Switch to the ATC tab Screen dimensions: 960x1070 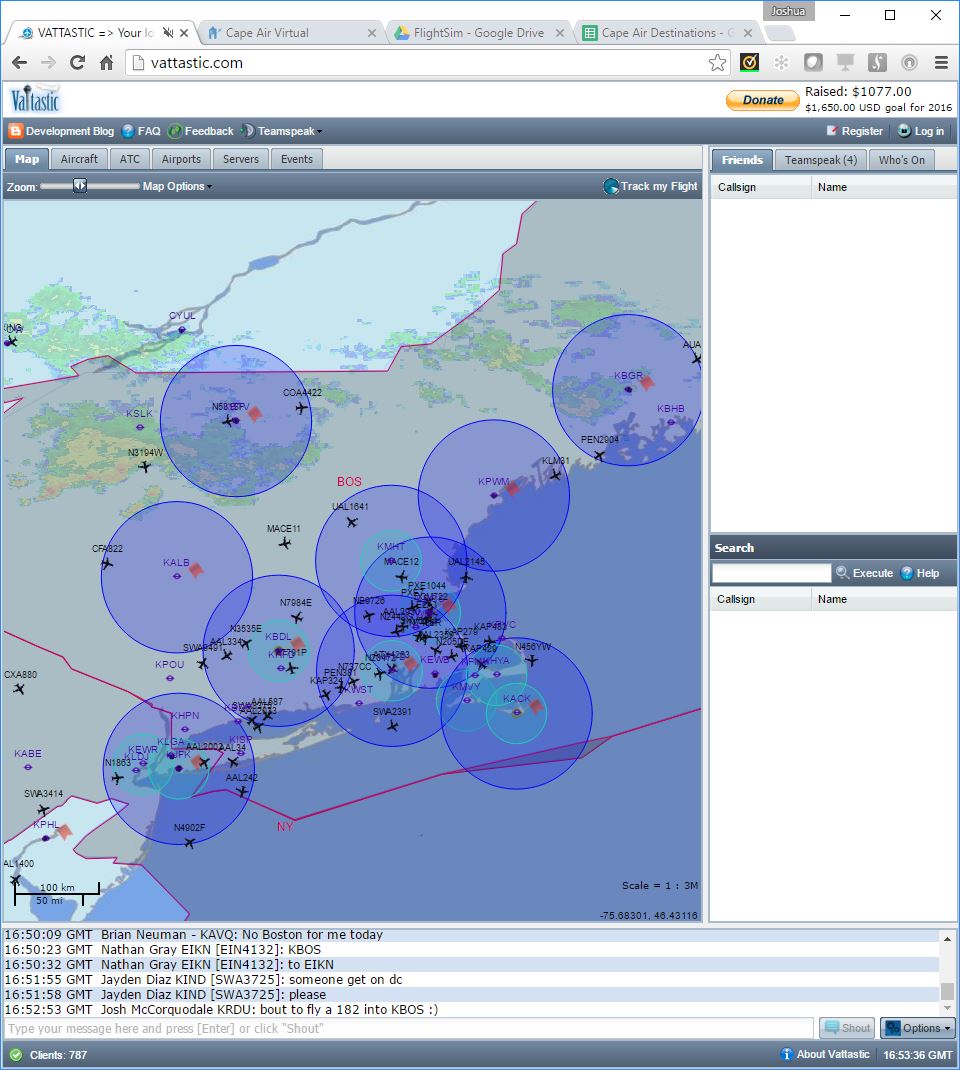[130, 159]
